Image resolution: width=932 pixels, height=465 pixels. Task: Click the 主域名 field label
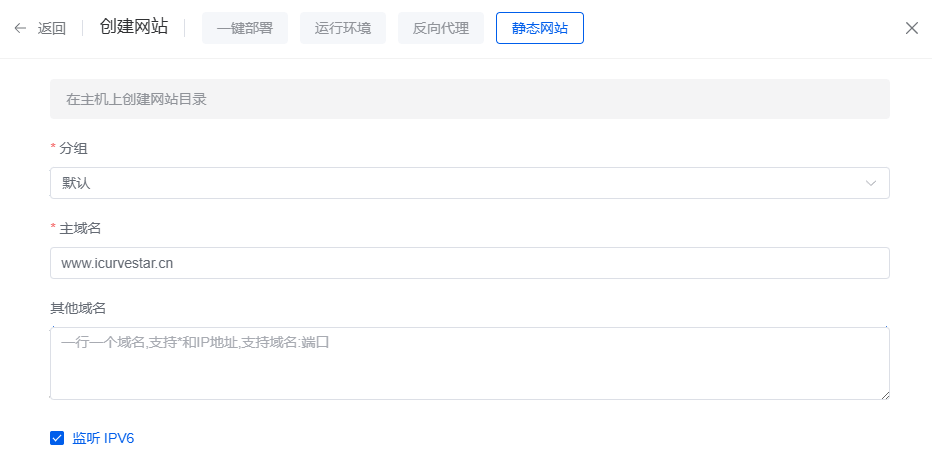tap(80, 228)
